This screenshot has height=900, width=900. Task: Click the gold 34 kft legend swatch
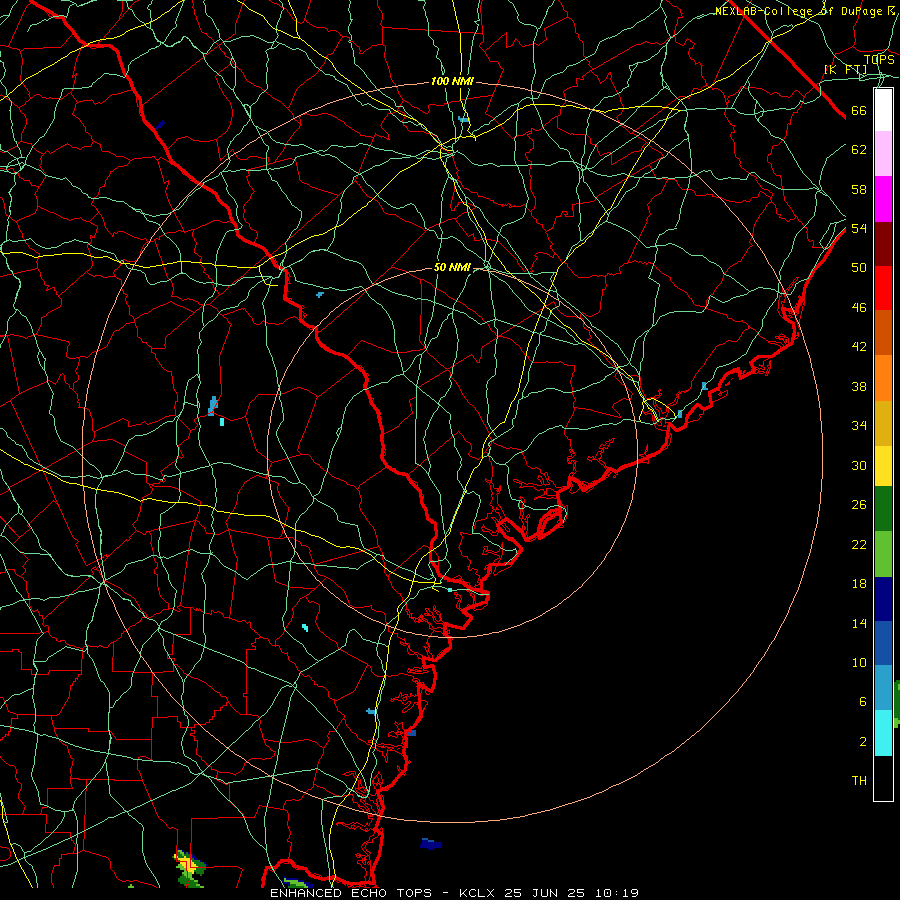[883, 423]
